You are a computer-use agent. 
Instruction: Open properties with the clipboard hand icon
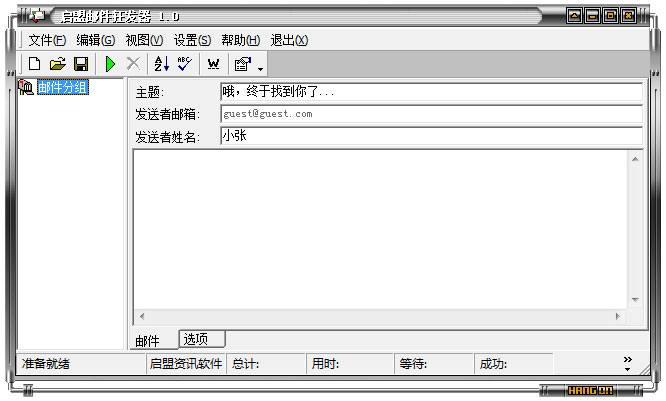(x=243, y=64)
